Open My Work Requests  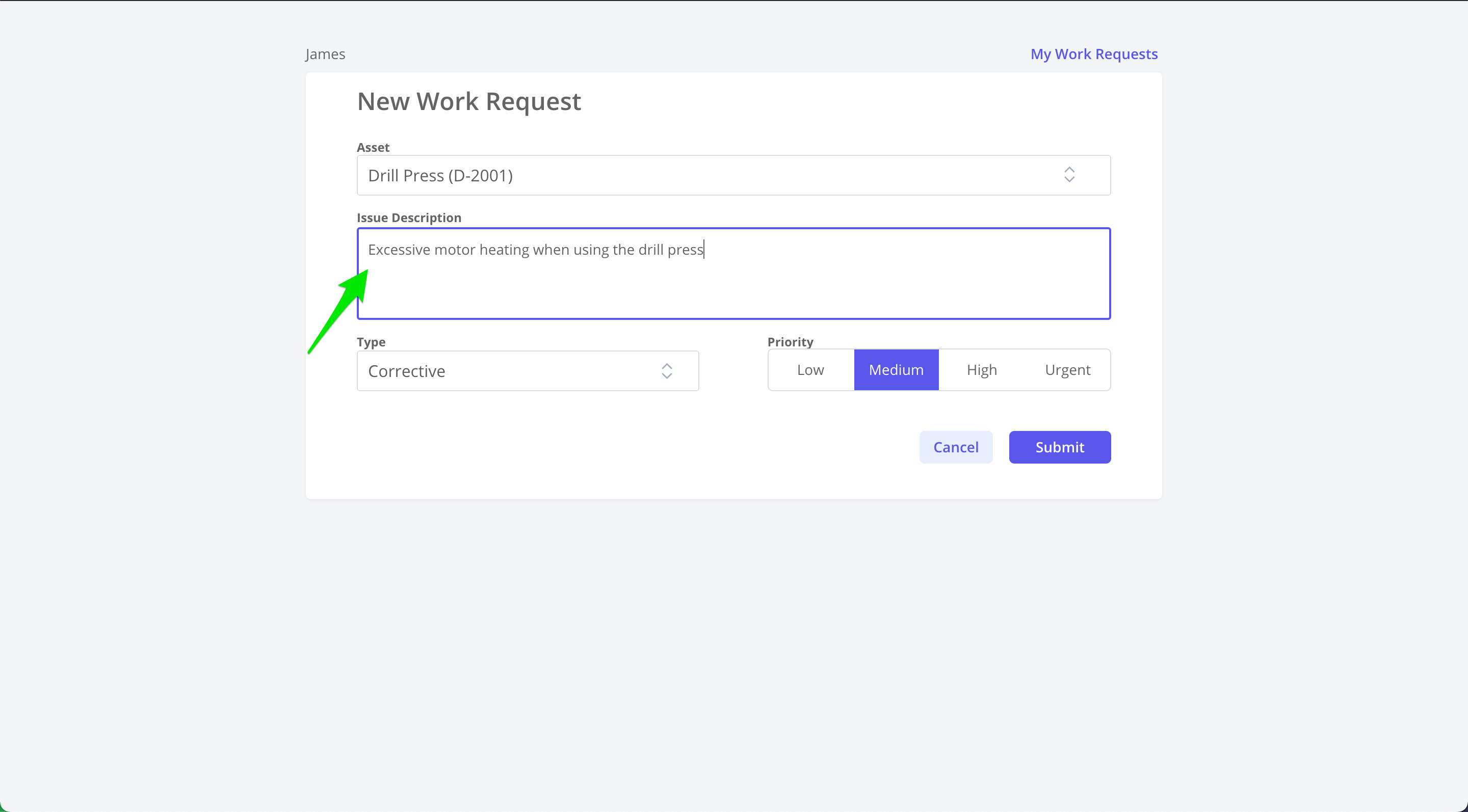pyautogui.click(x=1093, y=53)
